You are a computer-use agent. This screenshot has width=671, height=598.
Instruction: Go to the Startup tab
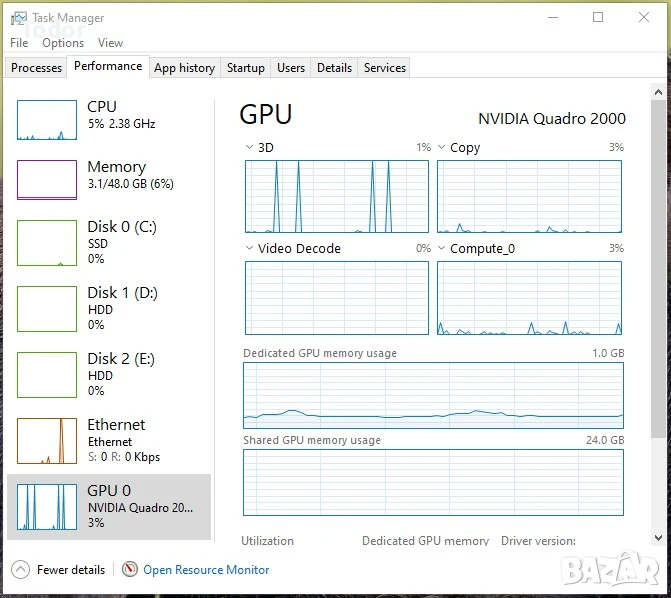click(246, 68)
